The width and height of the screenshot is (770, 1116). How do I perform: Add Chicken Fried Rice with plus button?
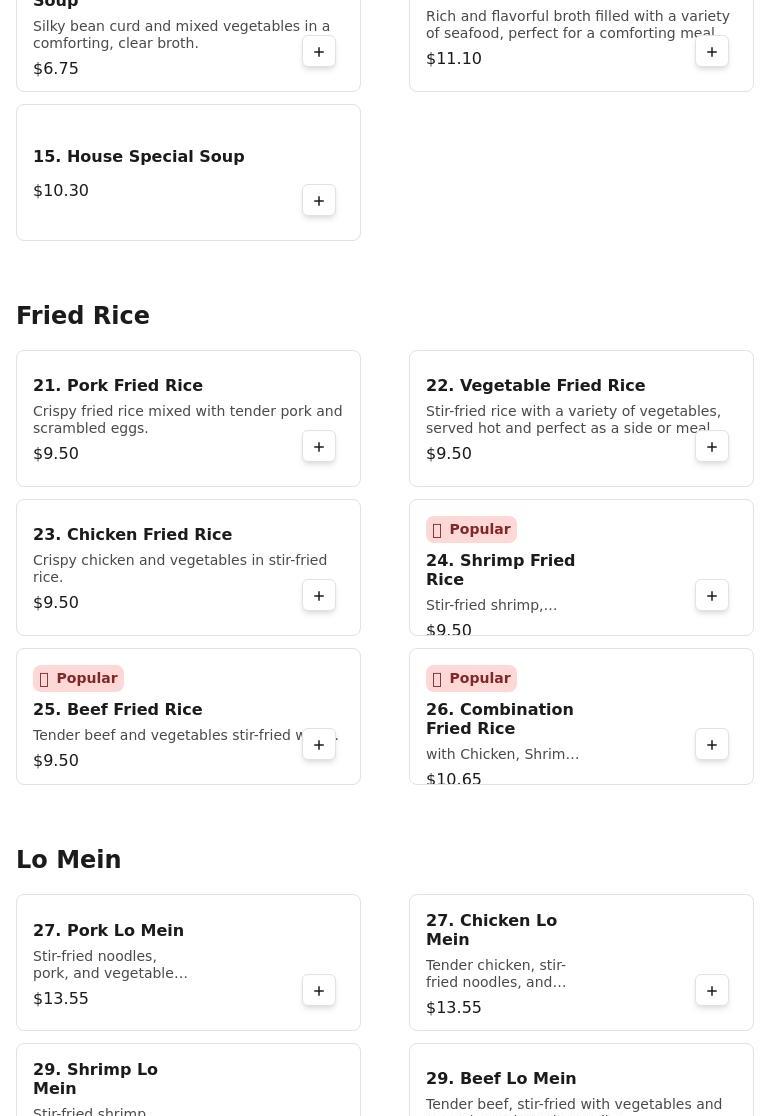pyautogui.click(x=319, y=596)
